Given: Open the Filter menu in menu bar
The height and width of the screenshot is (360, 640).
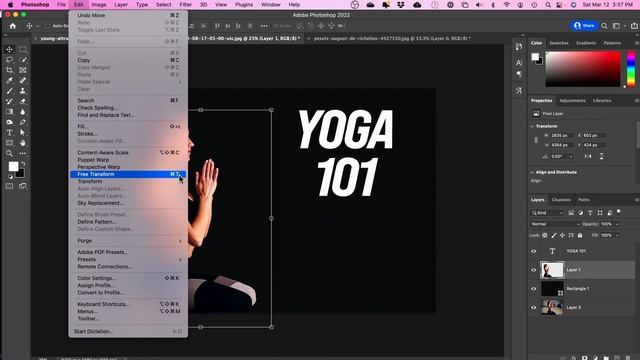Looking at the screenshot, I should coord(185,4).
